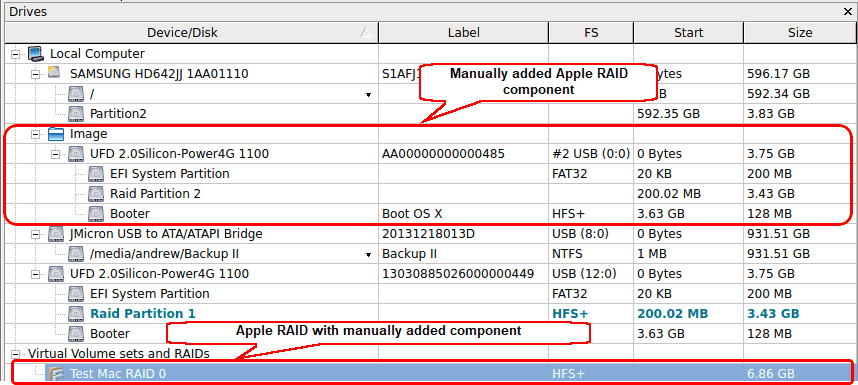858x385 pixels.
Task: Click the root '/' partition icon
Action: tap(76, 94)
